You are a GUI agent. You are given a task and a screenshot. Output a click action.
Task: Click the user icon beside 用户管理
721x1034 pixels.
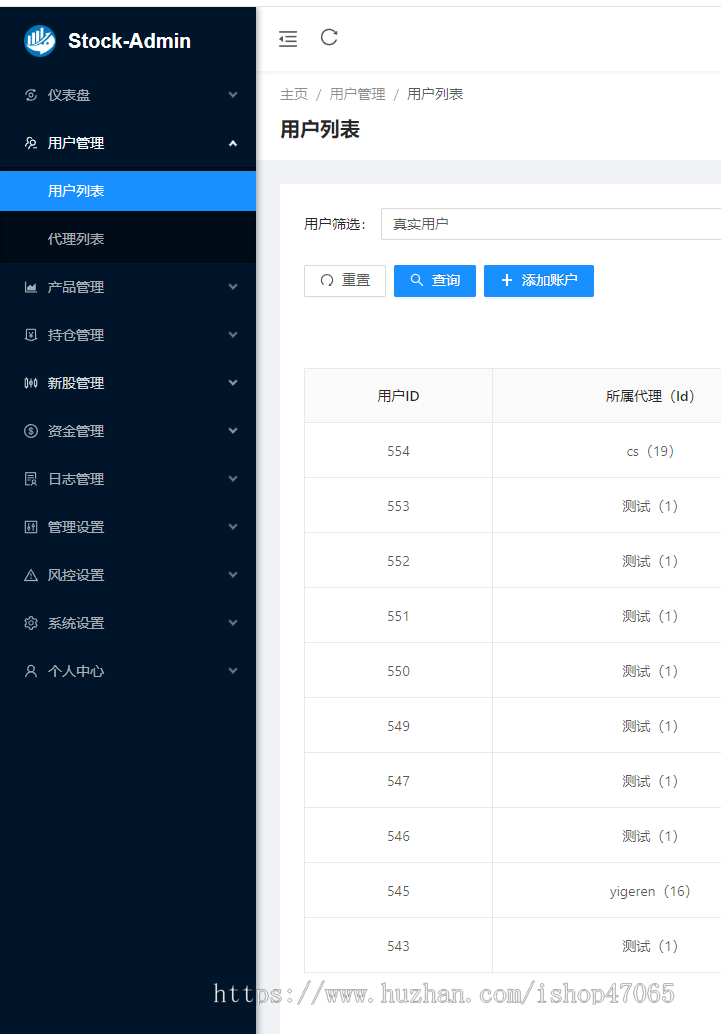pyautogui.click(x=30, y=143)
